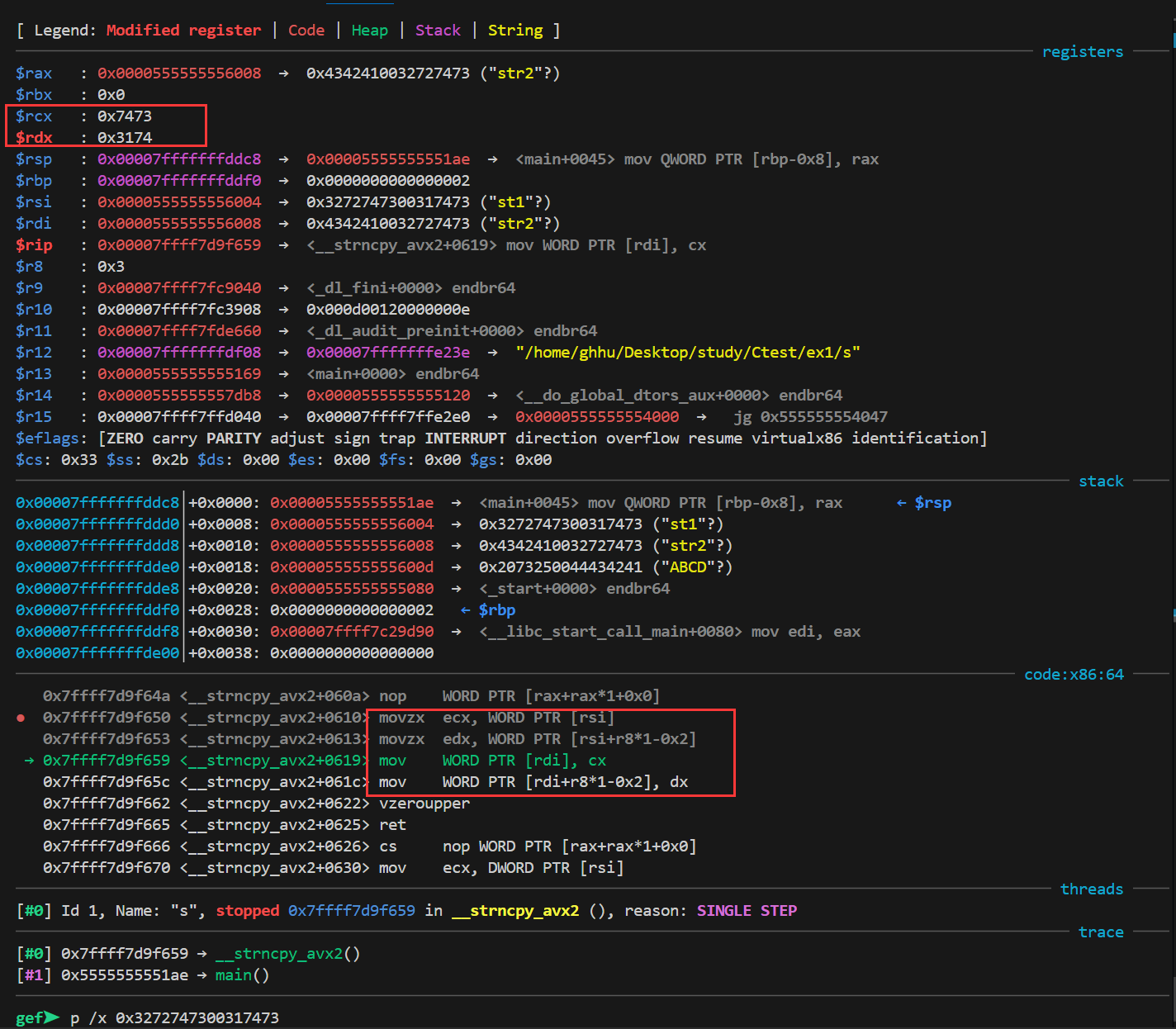Click the 'trace' section header
Screen dimensions: 1176x1029
1100,932
